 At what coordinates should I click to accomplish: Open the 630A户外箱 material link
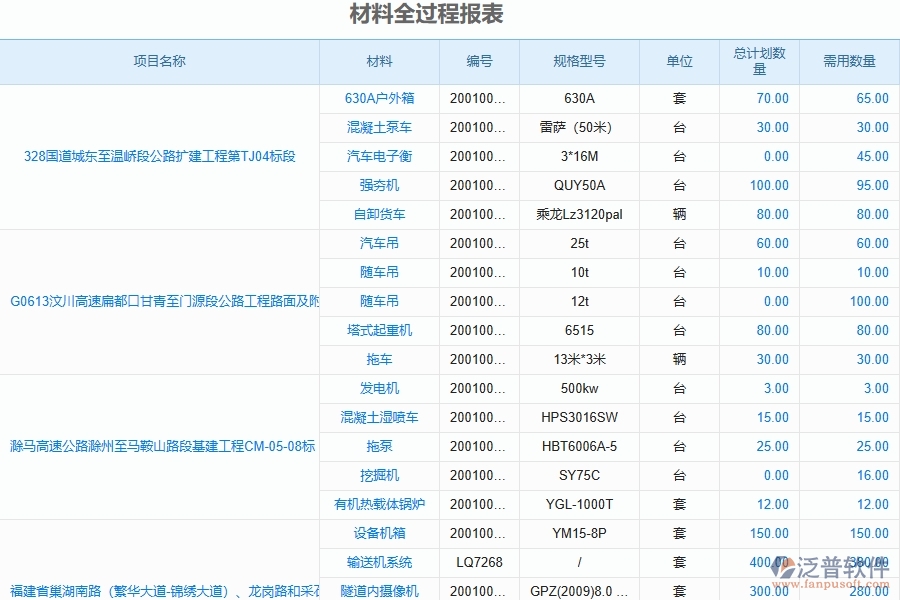(x=378, y=98)
